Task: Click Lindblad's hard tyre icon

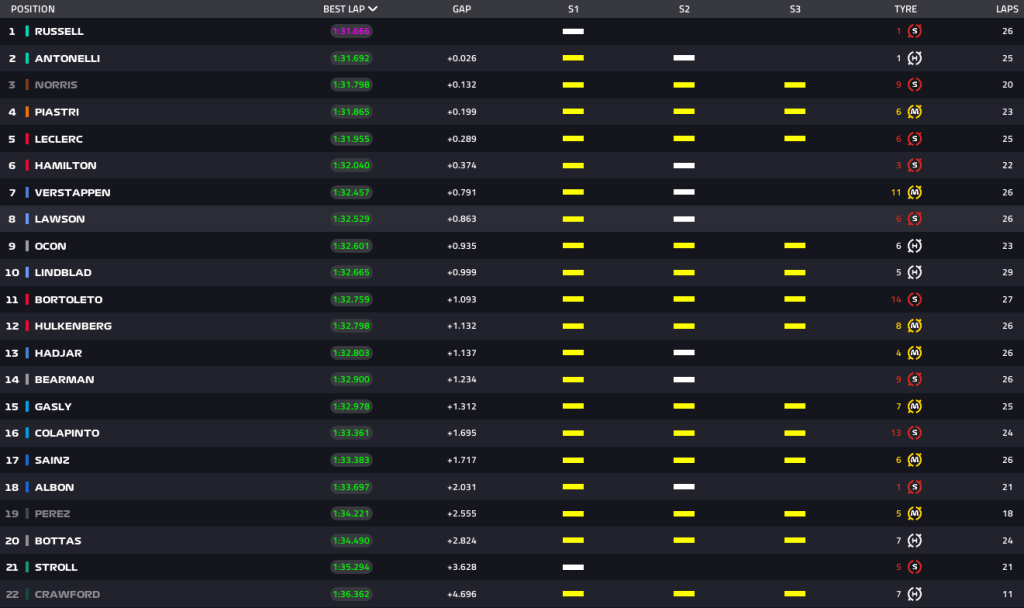Action: coord(914,272)
